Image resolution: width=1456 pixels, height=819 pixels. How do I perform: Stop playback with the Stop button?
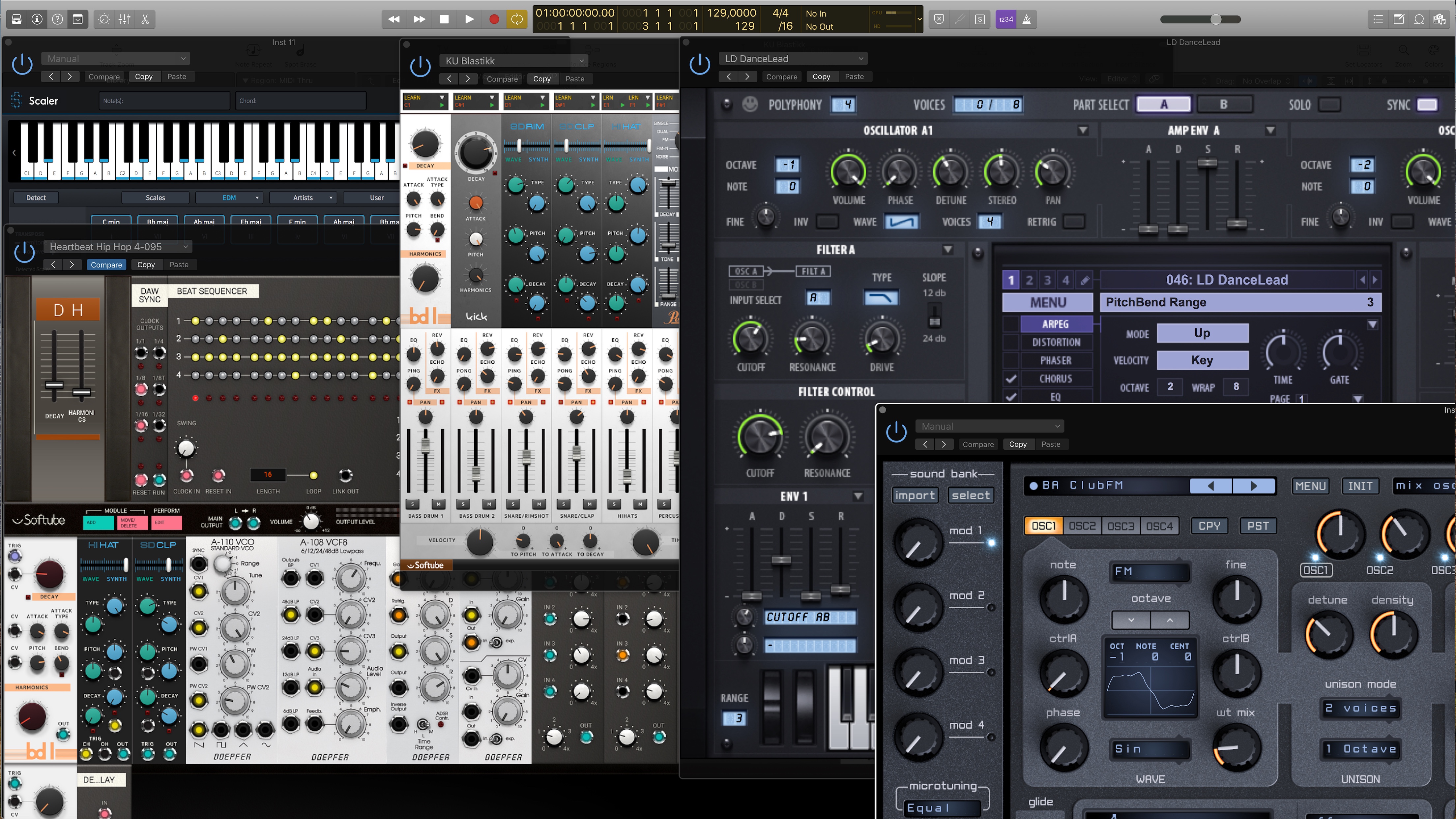pyautogui.click(x=444, y=19)
